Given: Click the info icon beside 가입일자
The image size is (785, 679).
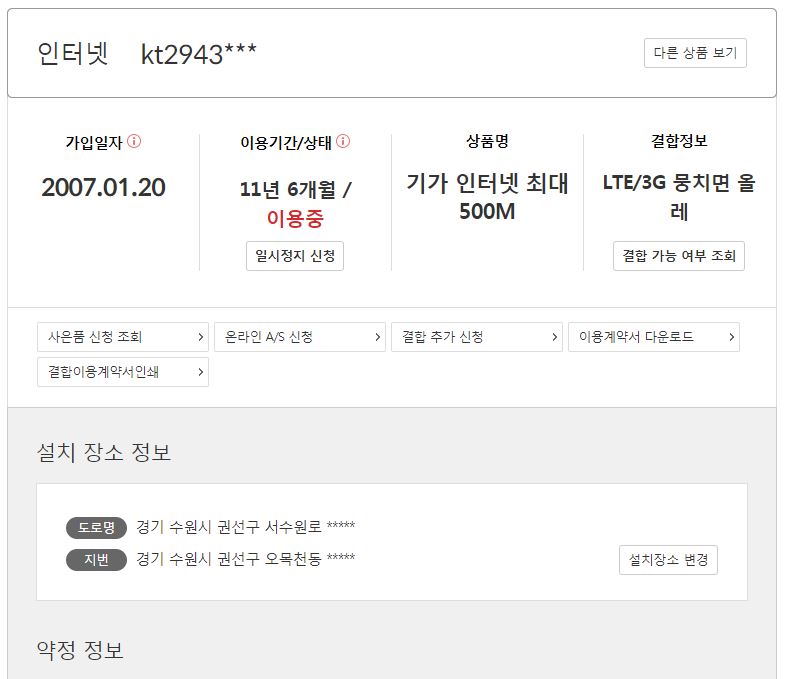Looking at the screenshot, I should point(134,142).
